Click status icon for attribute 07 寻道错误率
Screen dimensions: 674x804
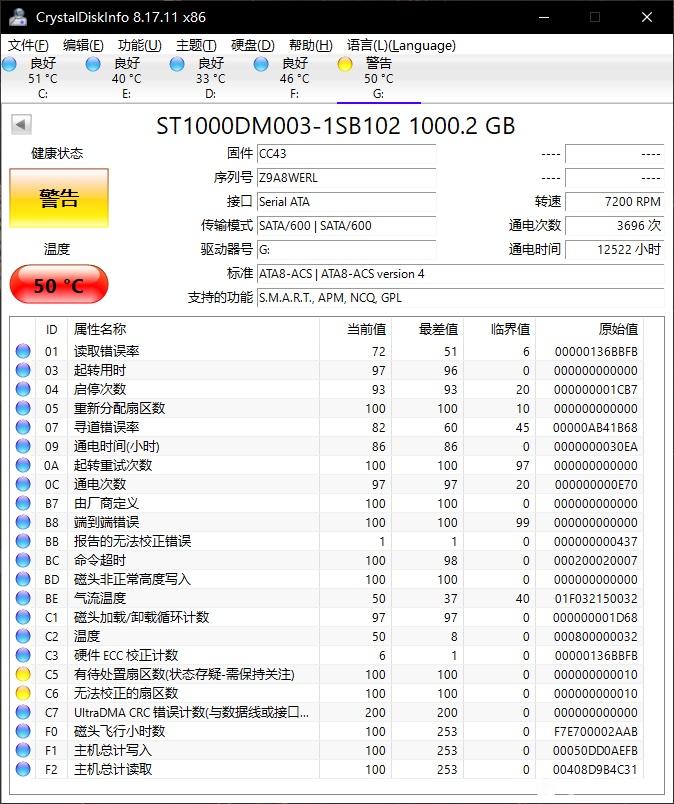point(23,427)
